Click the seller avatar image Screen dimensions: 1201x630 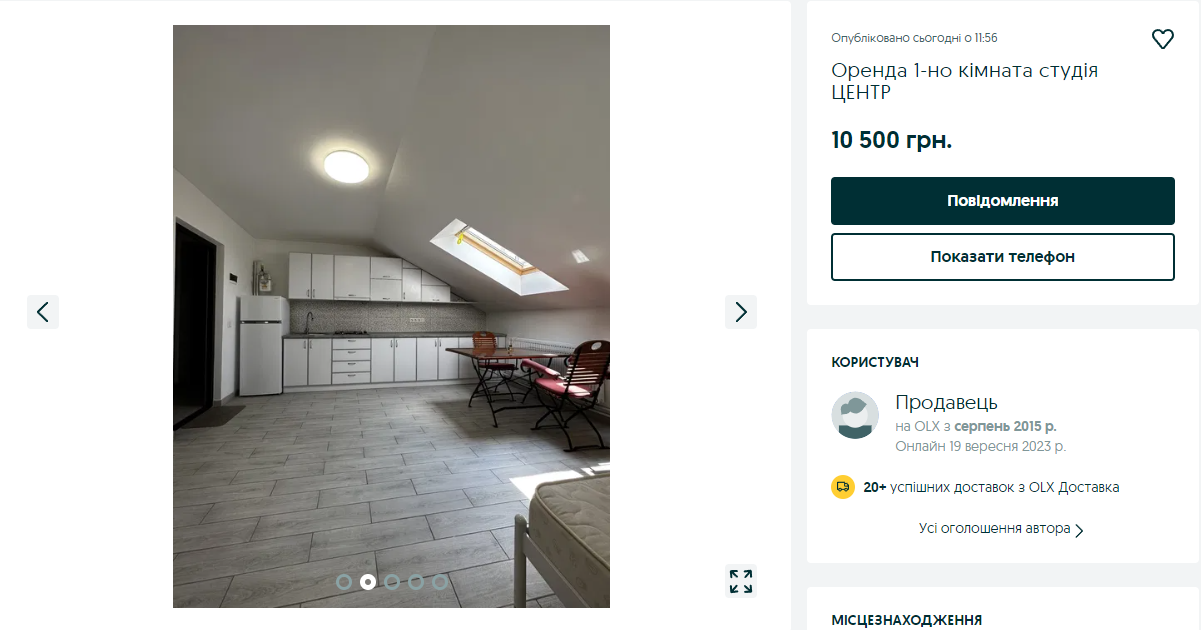click(x=855, y=415)
